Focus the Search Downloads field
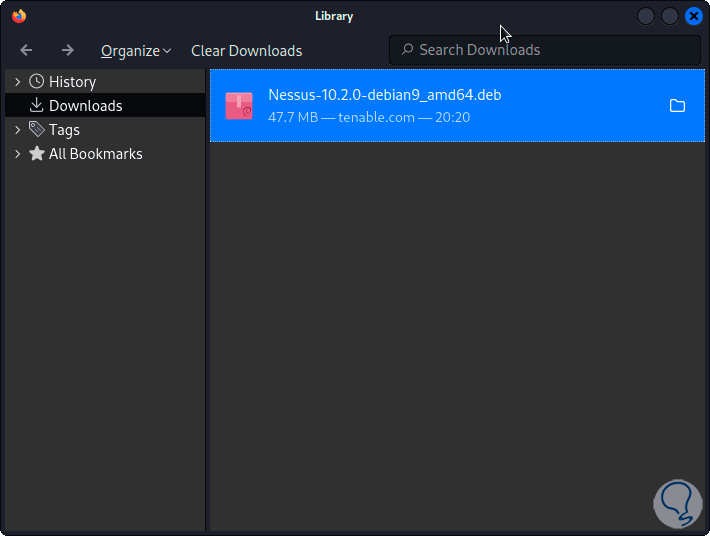This screenshot has height=536, width=710. pyautogui.click(x=545, y=50)
